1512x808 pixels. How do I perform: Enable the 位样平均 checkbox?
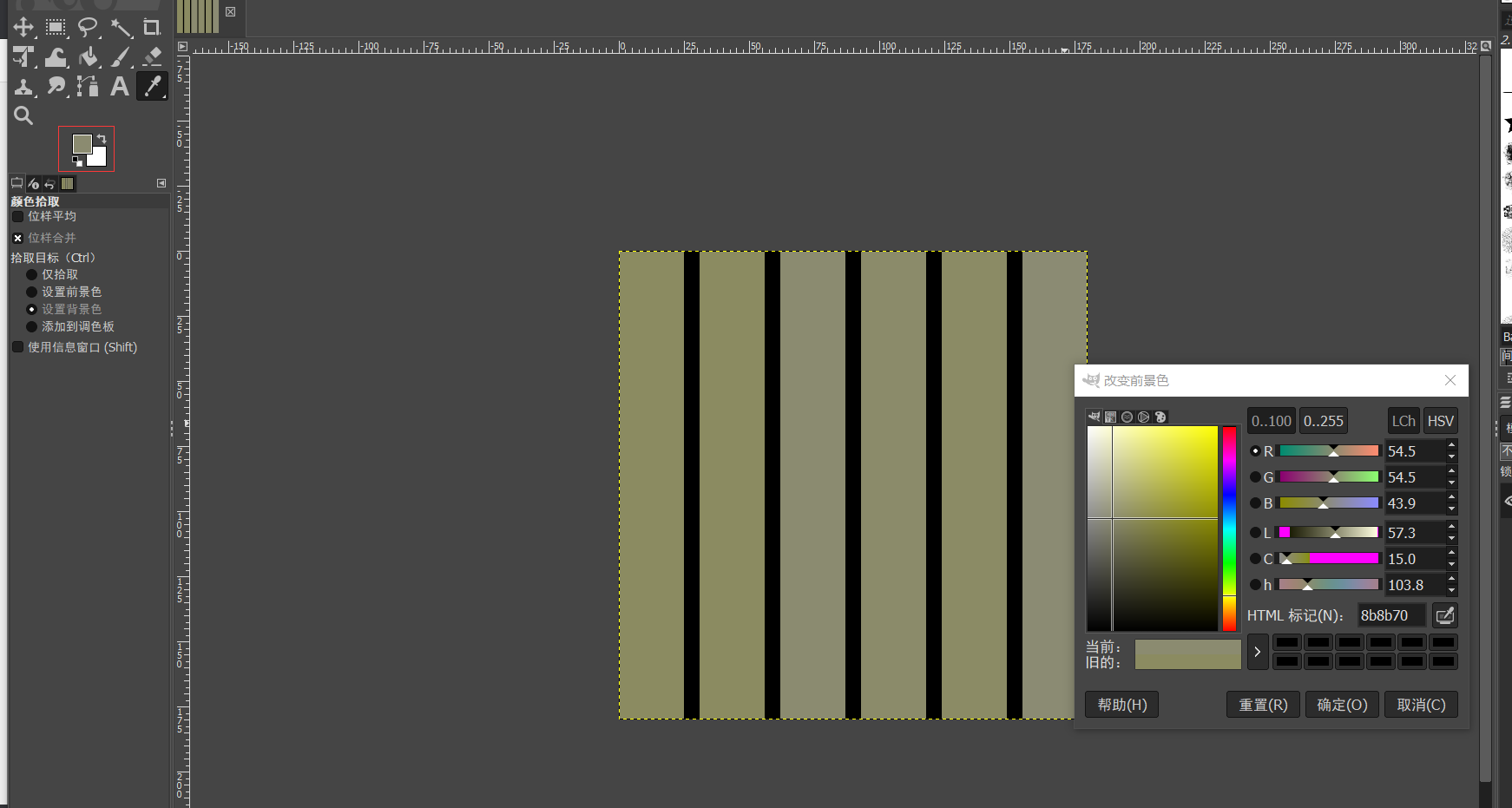pos(17,216)
